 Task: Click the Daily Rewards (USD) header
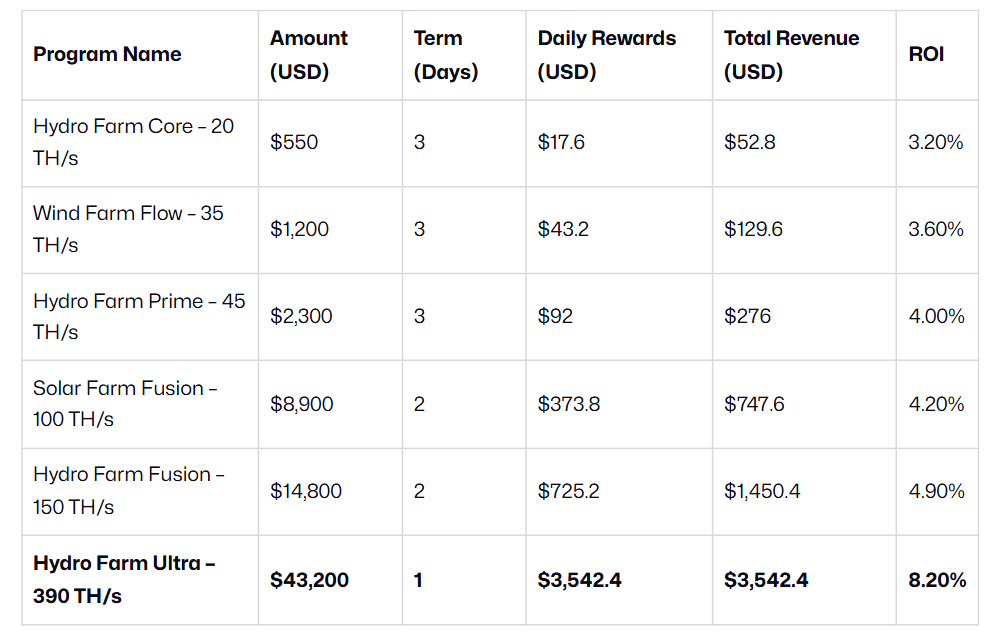pos(606,55)
